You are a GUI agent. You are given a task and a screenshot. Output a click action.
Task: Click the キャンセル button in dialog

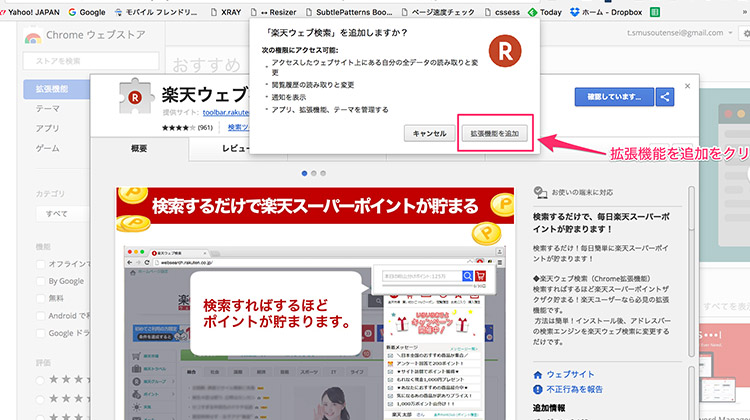click(x=430, y=133)
